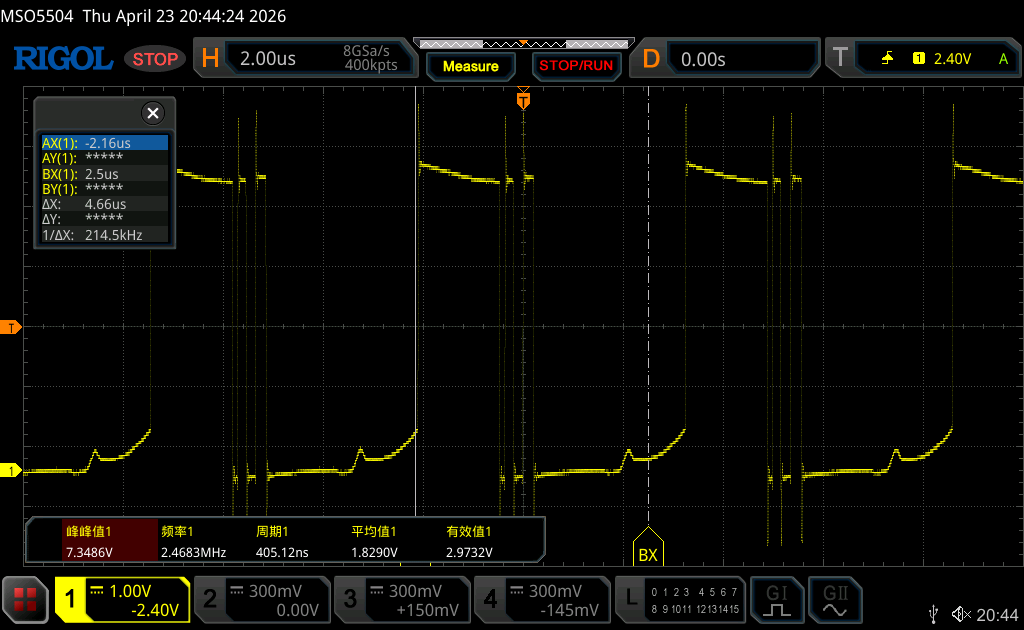Close the cursor measurement panel
1024x630 pixels.
[153, 113]
